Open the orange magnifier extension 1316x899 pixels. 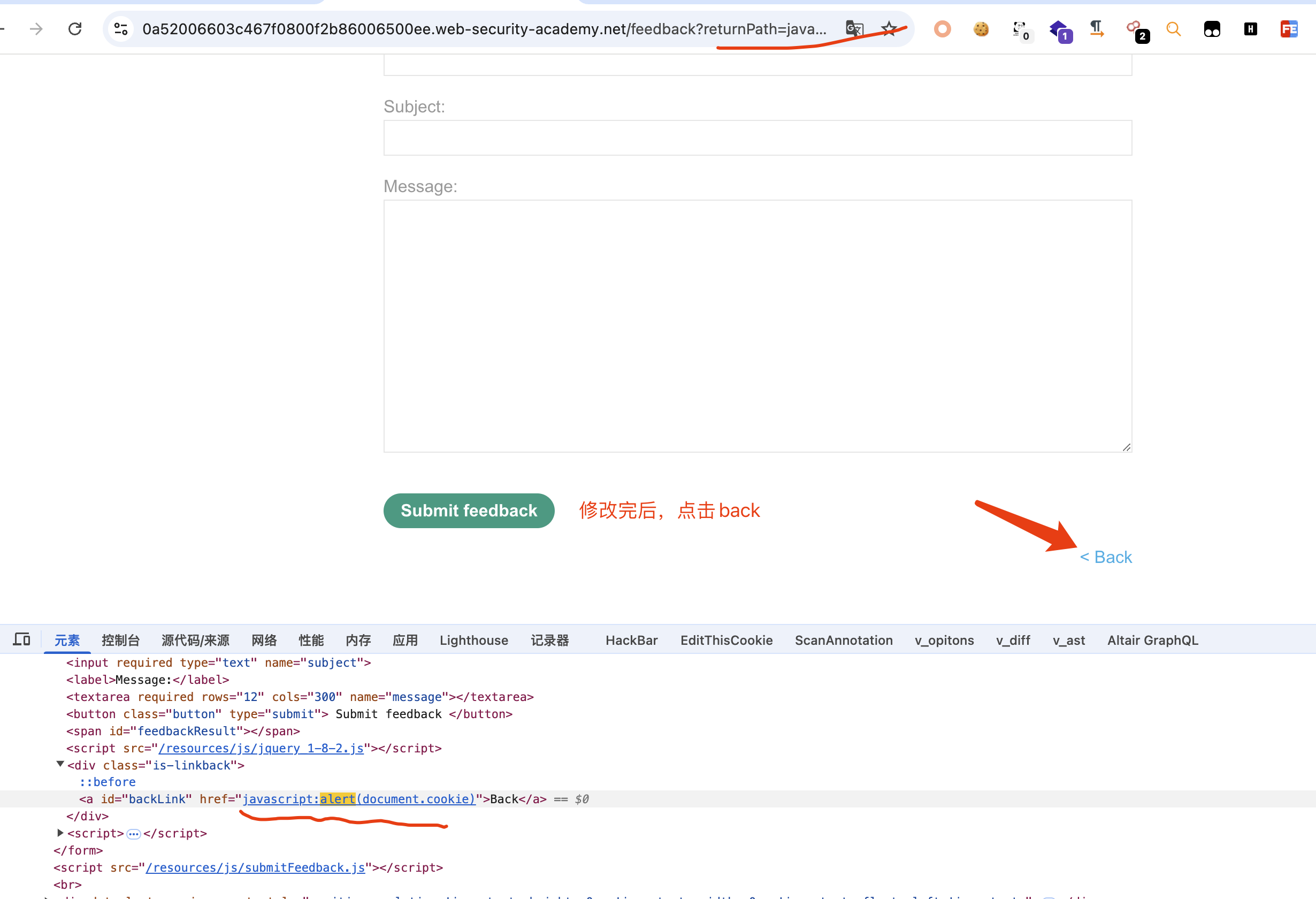click(1173, 28)
